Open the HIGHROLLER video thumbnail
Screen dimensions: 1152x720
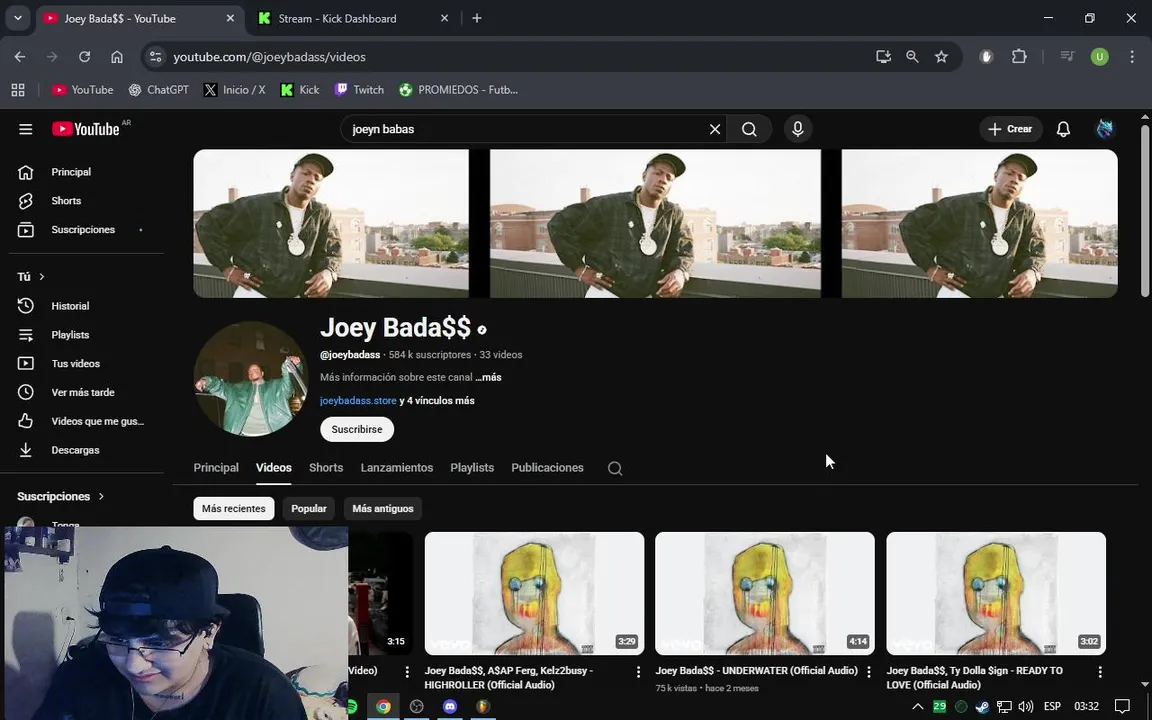534,594
